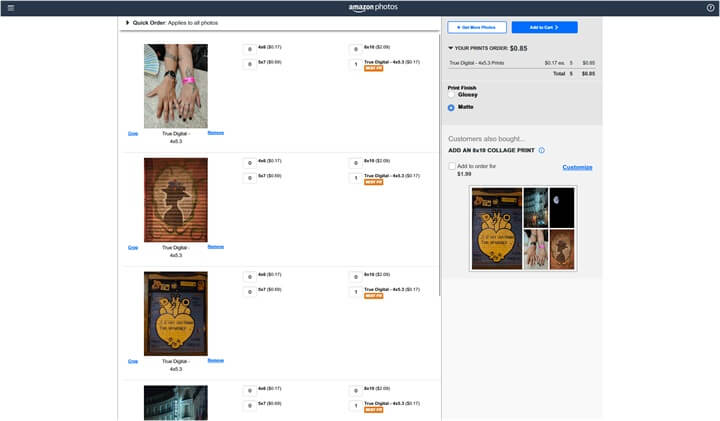
Task: Click the yellow heart poster photo thumbnail
Action: (x=176, y=314)
